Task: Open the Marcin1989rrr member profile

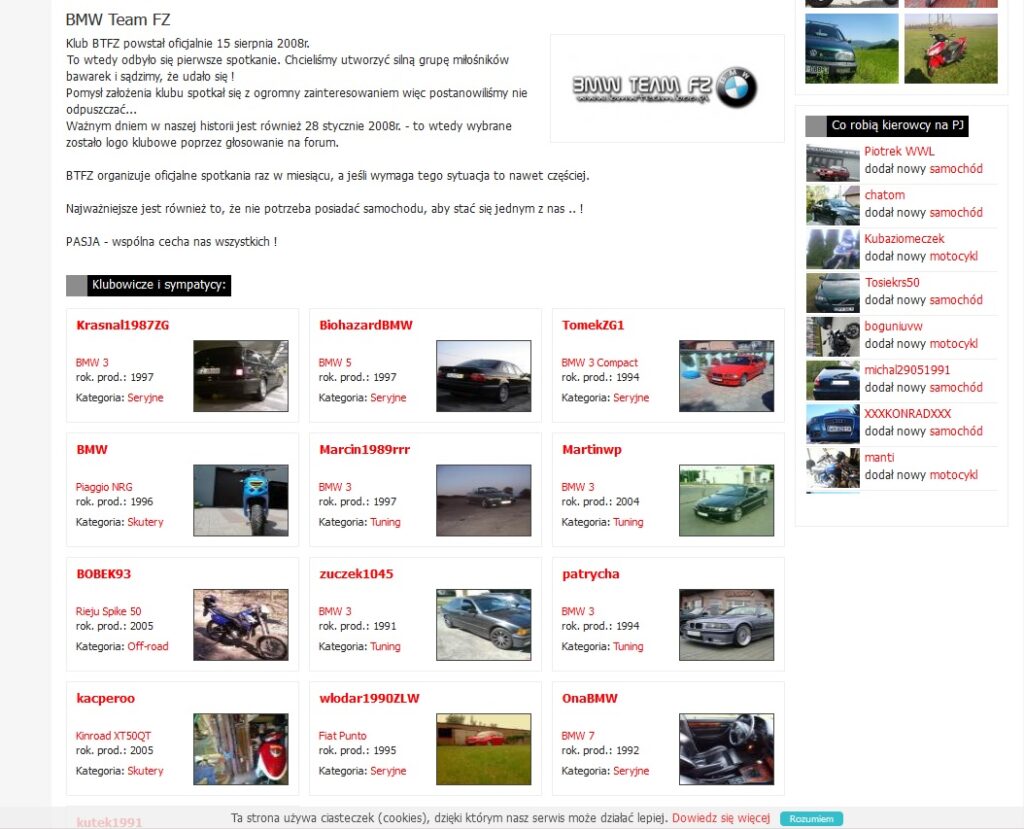Action: pyautogui.click(x=364, y=449)
